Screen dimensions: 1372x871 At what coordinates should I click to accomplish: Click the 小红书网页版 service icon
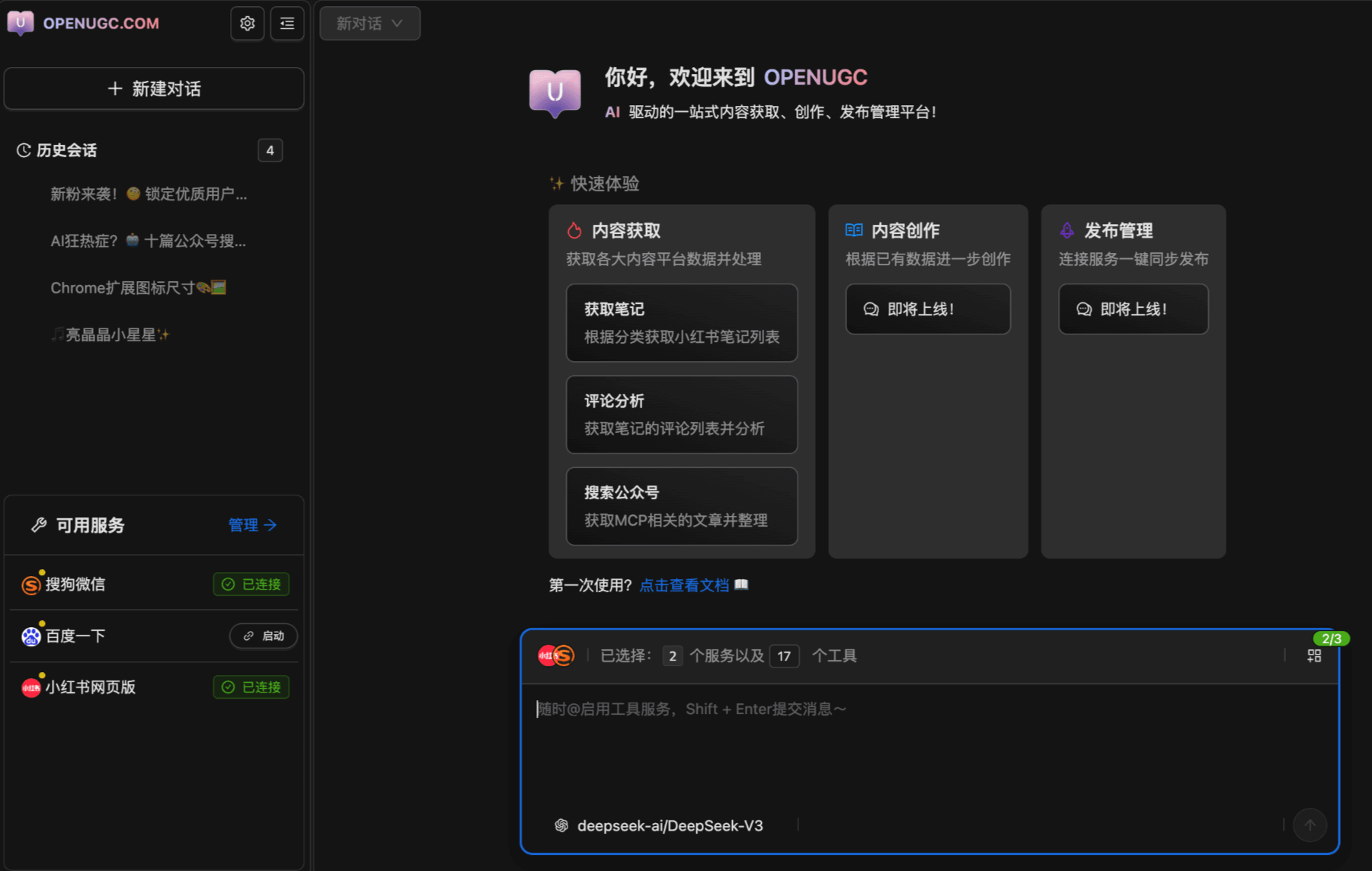(x=31, y=687)
